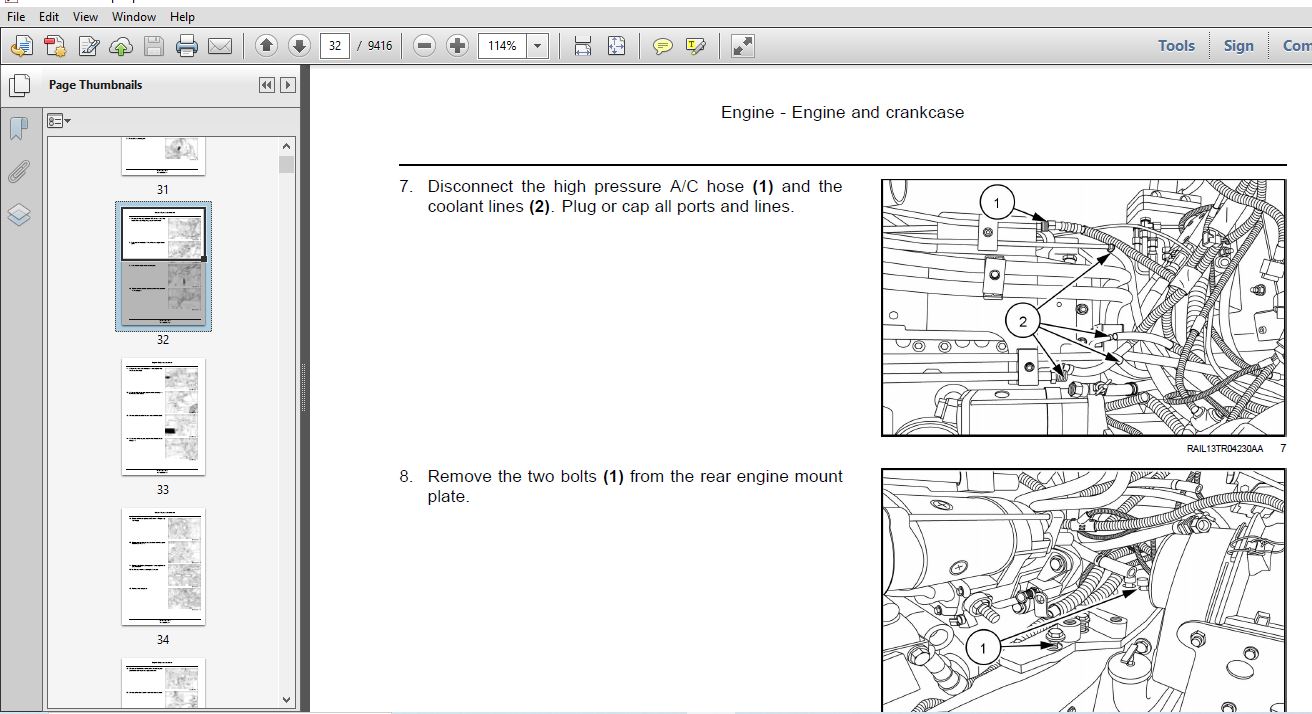1312x714 pixels.
Task: Open the Bookmarks panel icon
Action: [x=19, y=128]
